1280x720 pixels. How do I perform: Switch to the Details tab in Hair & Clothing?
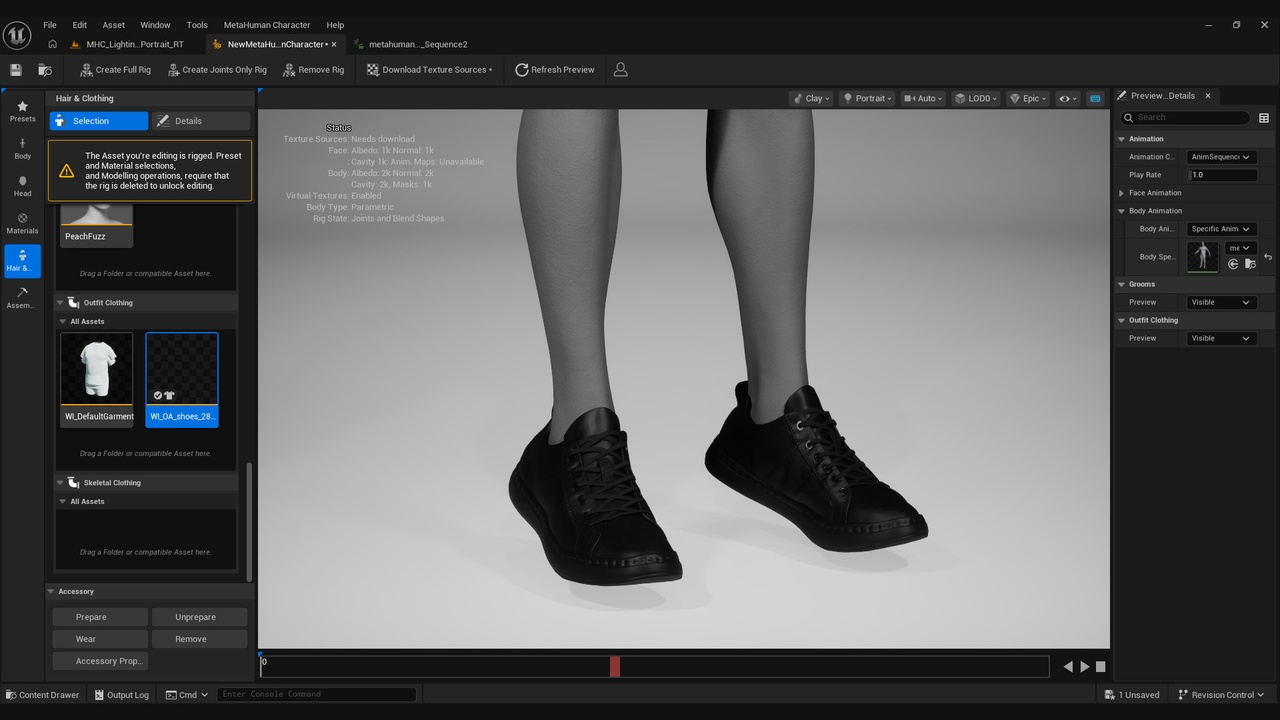[x=200, y=121]
